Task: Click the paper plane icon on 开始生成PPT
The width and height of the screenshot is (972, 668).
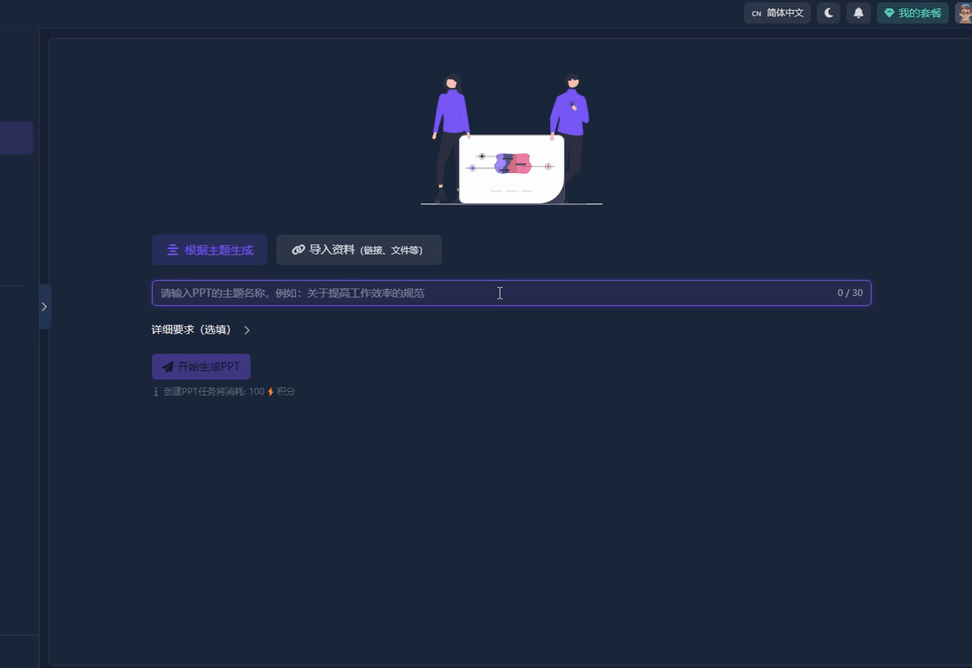Action: [170, 365]
